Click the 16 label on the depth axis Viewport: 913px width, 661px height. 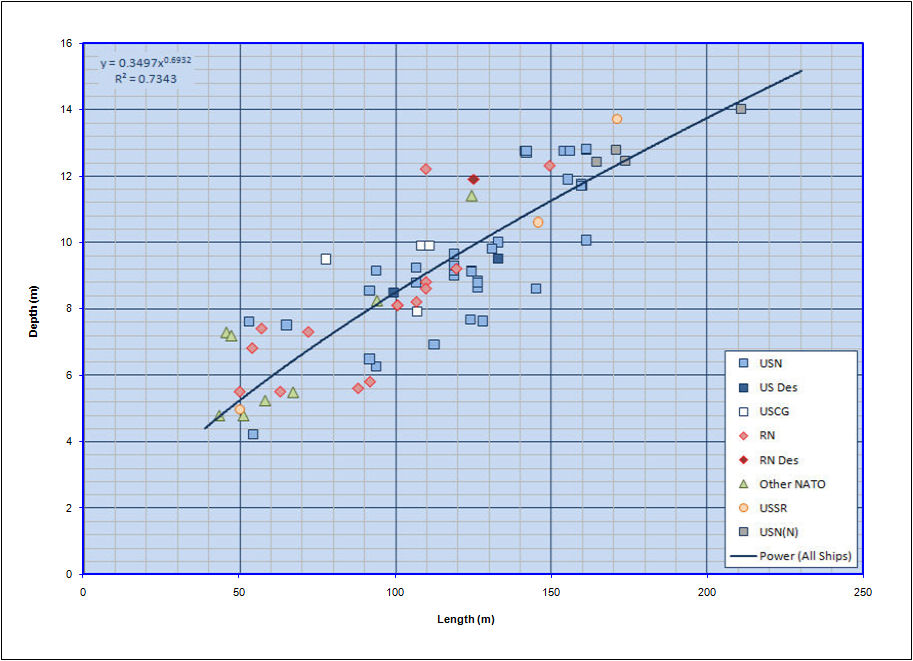coord(65,44)
